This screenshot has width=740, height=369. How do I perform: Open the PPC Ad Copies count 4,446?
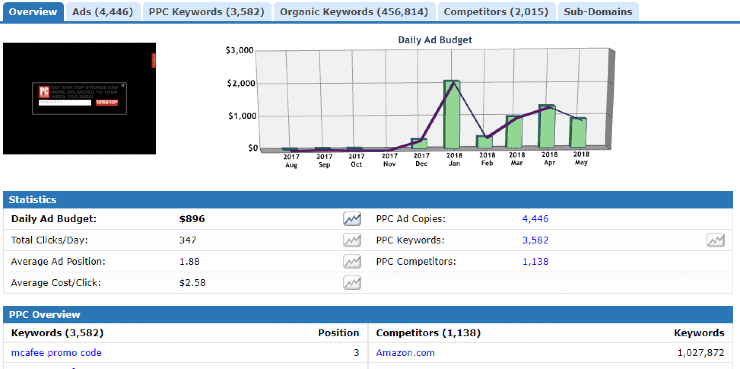pos(535,219)
